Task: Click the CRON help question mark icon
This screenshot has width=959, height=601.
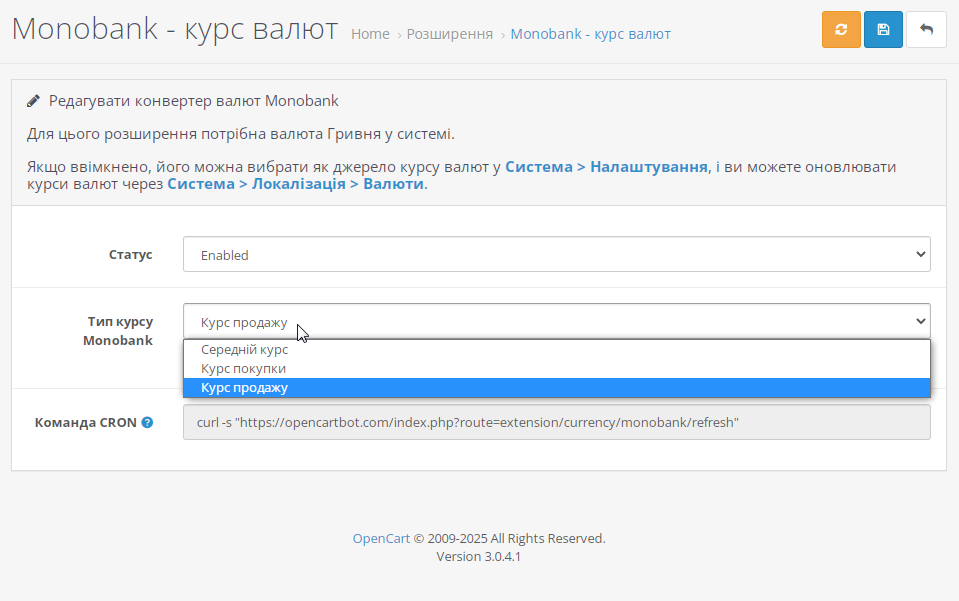Action: point(147,422)
